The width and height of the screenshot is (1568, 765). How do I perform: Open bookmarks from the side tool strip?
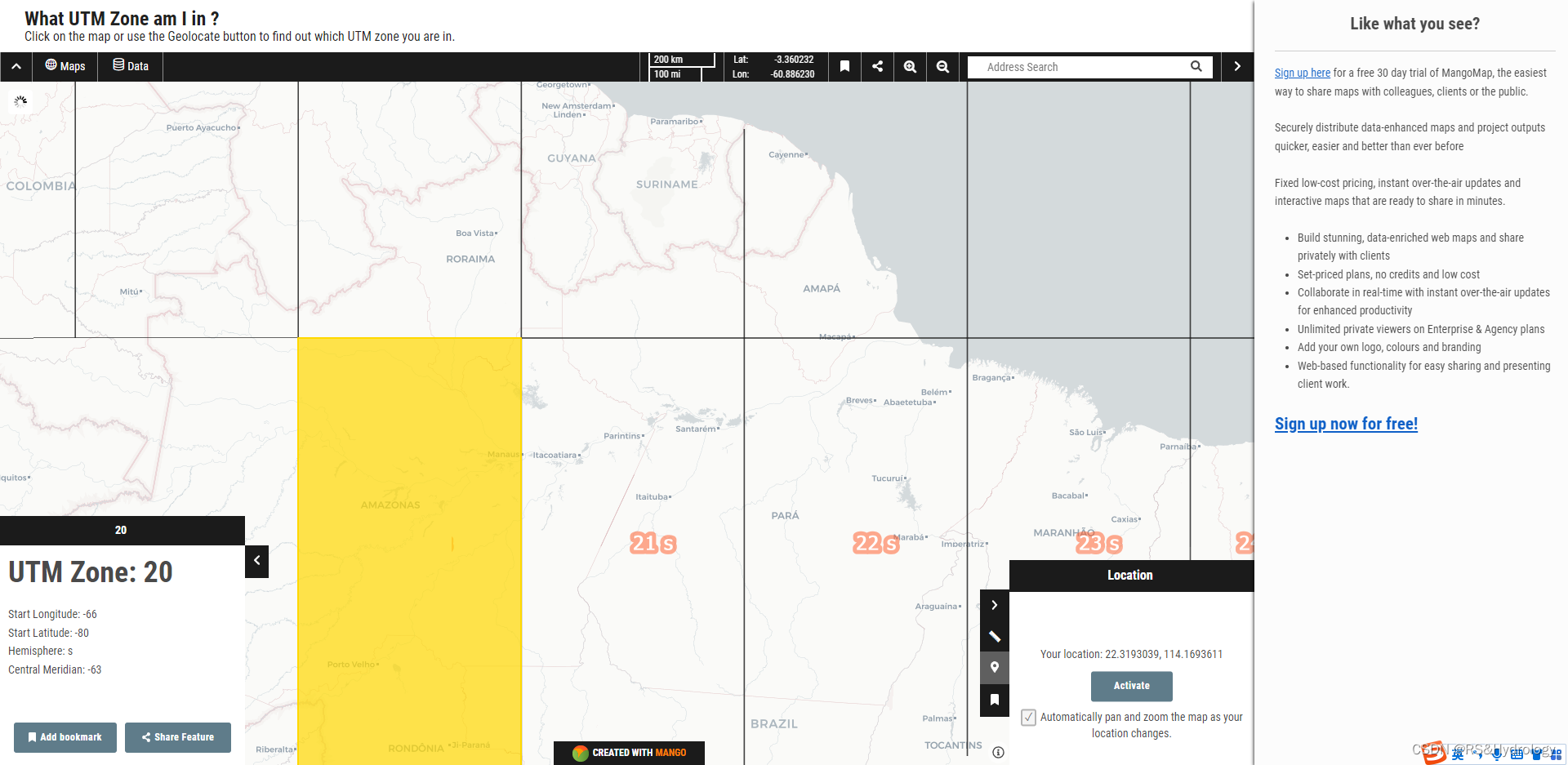coord(995,700)
